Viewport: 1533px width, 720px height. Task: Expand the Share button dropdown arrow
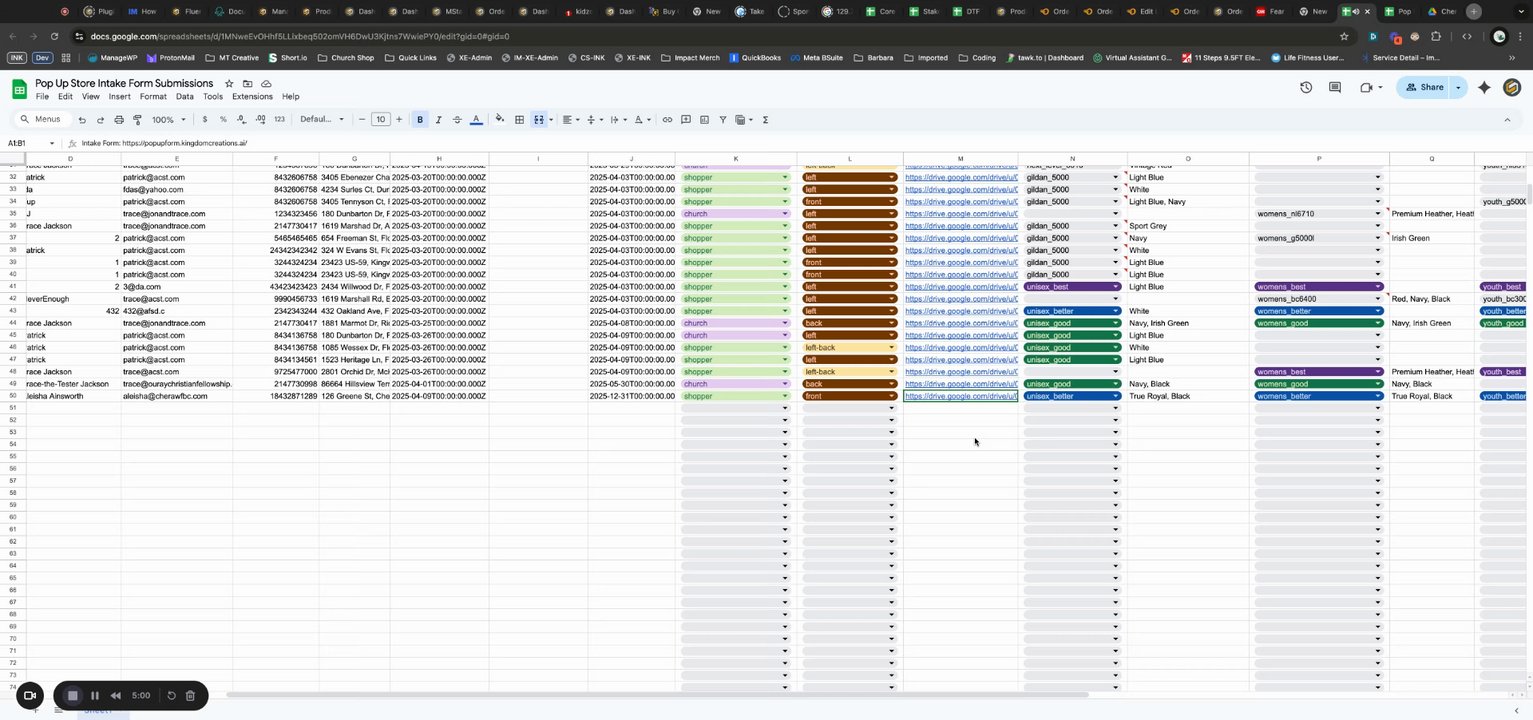(x=1458, y=88)
